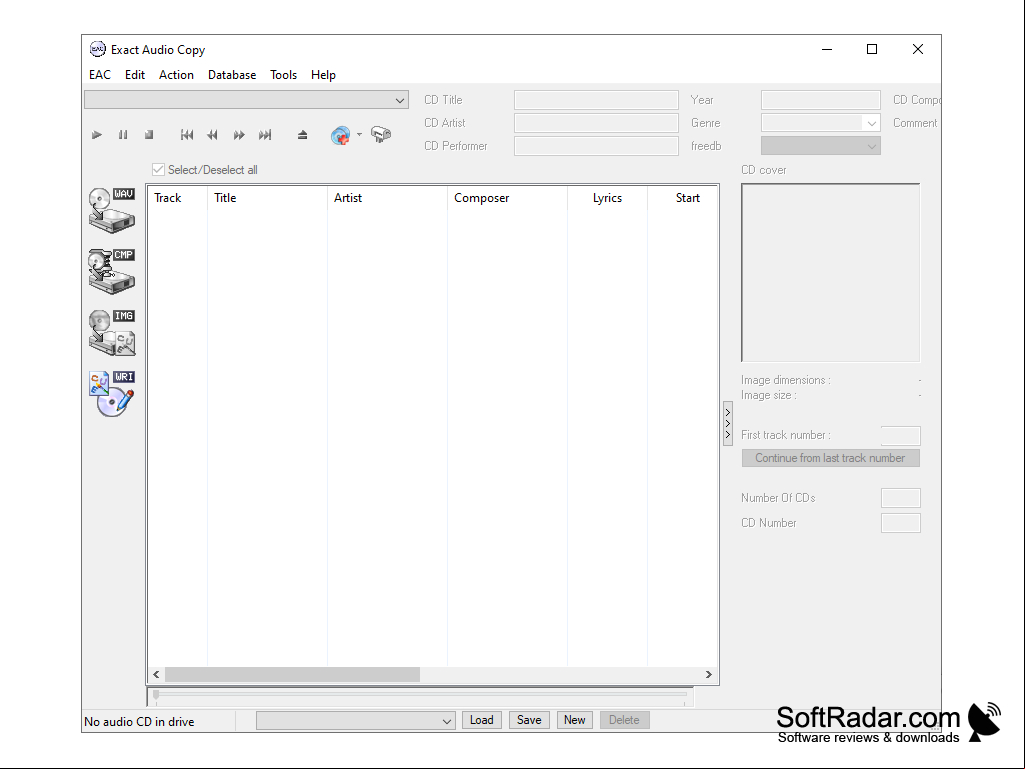Click the Save button
The height and width of the screenshot is (769, 1025).
click(529, 720)
